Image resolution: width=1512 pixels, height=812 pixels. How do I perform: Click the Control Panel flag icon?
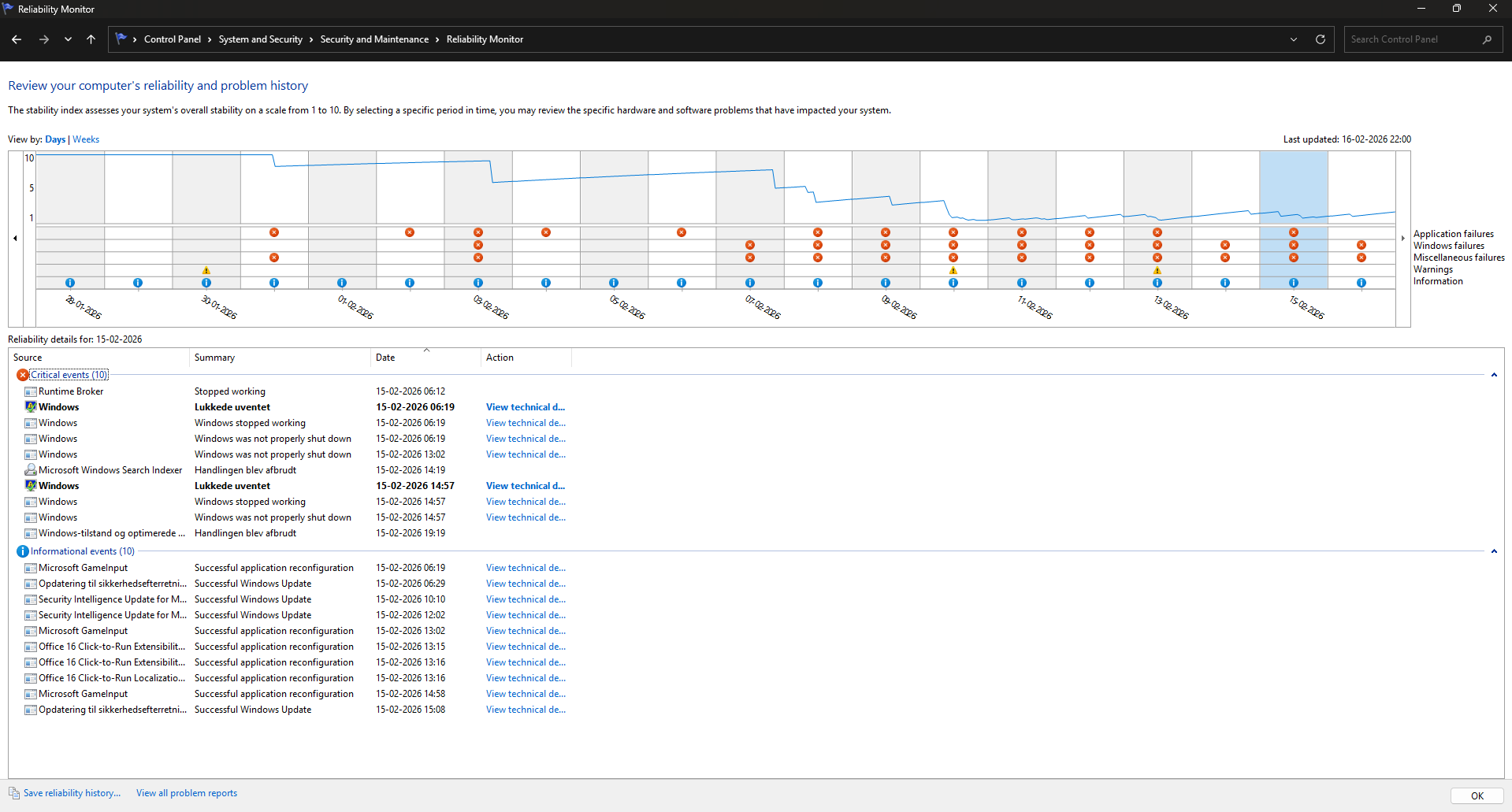coord(121,39)
